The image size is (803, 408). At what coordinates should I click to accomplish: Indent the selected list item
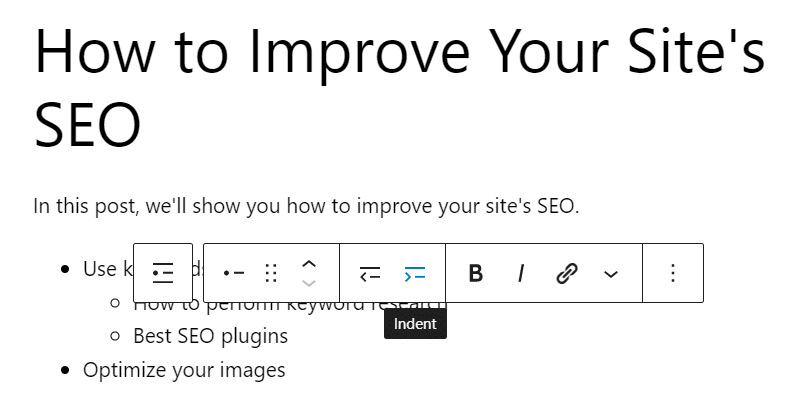pos(415,273)
